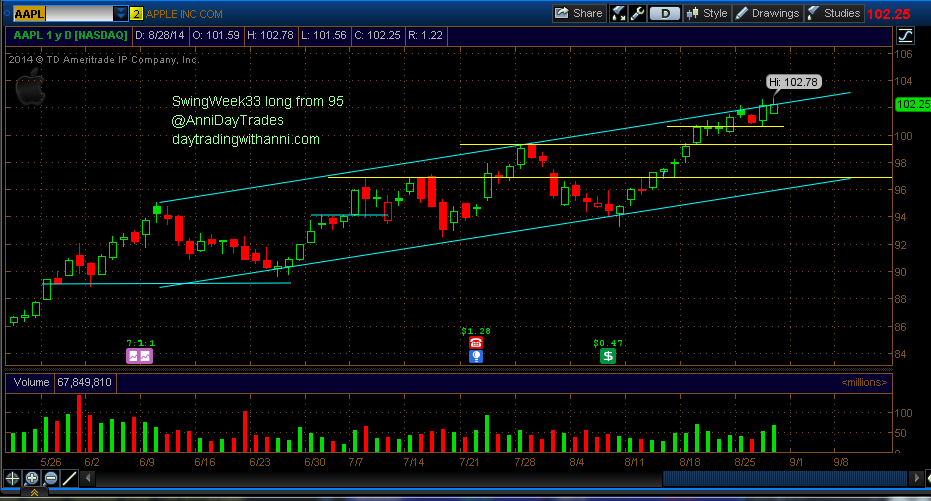Click the AAPL symbol input field

coord(63,13)
